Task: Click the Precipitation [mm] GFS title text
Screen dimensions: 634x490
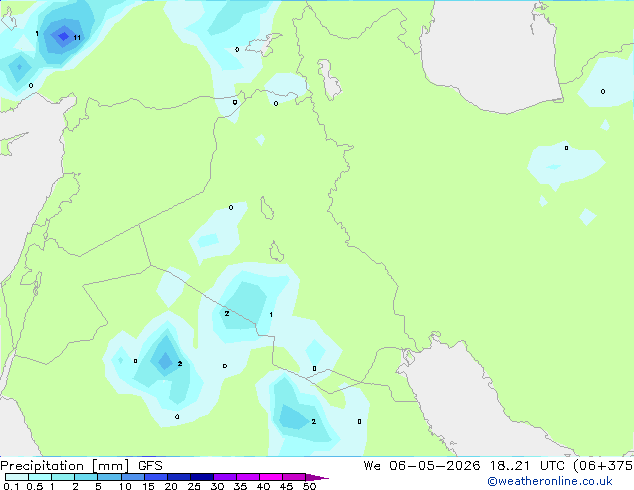Action: coord(81,466)
